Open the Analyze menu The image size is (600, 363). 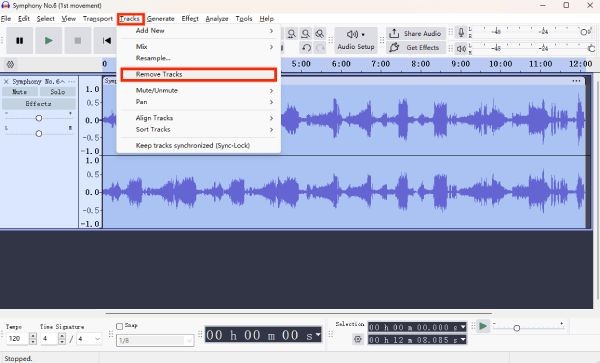[x=217, y=18]
